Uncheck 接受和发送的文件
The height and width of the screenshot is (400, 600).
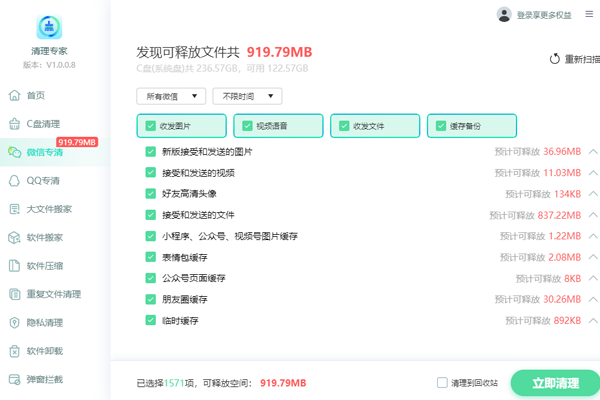pyautogui.click(x=151, y=215)
